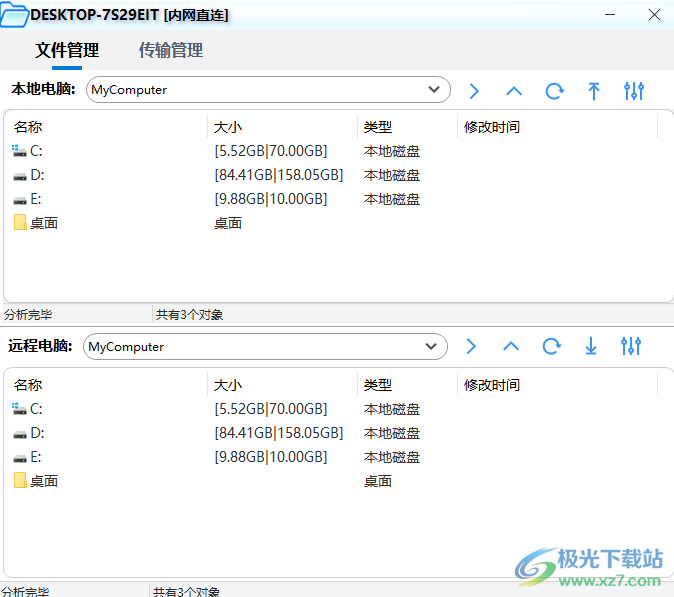Click the folder icon in title bar

tap(14, 15)
